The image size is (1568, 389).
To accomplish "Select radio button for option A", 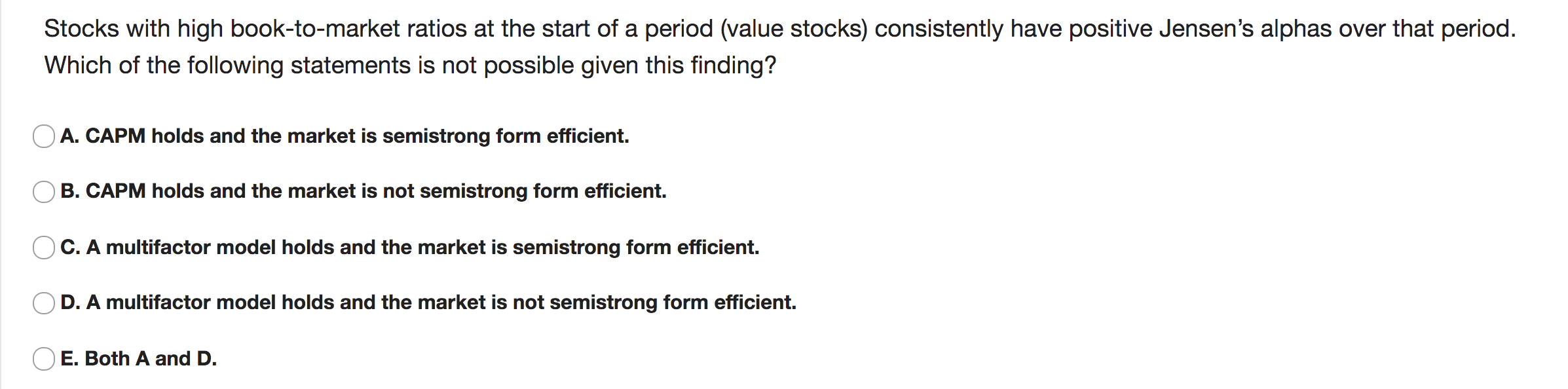I will (43, 136).
